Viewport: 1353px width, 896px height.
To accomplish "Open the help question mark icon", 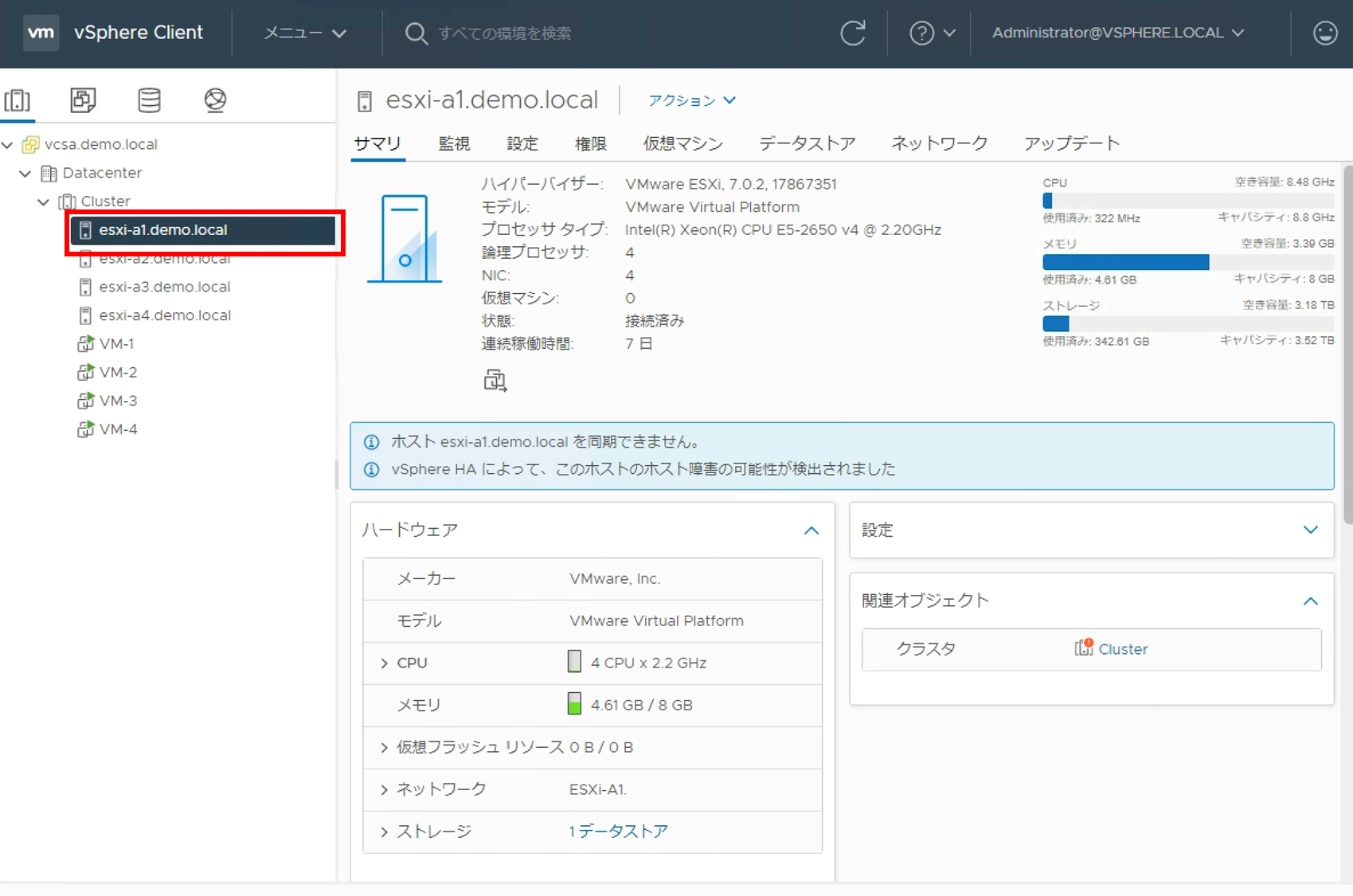I will [921, 33].
